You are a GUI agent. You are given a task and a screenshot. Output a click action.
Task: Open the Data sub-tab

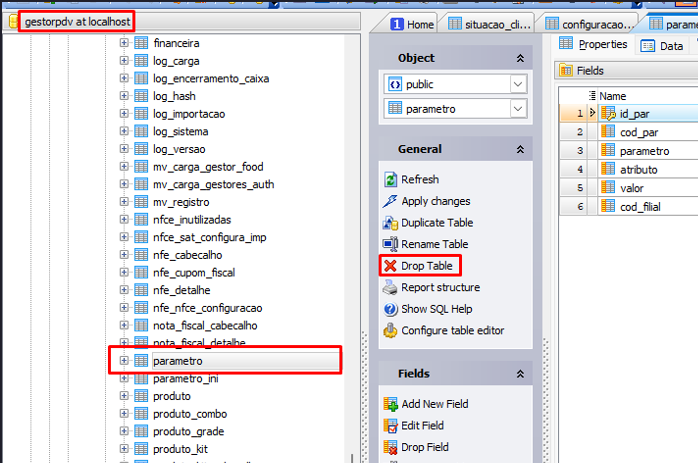pyautogui.click(x=662, y=46)
